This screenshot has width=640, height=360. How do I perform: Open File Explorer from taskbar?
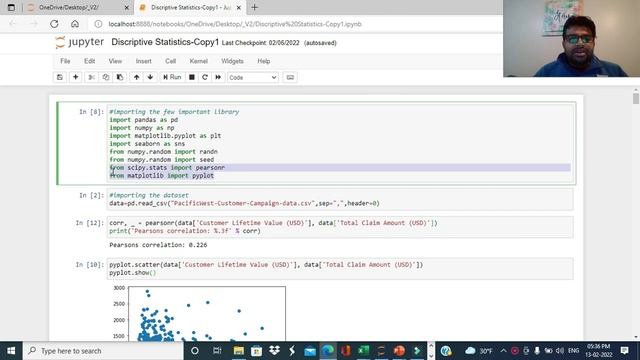pyautogui.click(x=239, y=351)
